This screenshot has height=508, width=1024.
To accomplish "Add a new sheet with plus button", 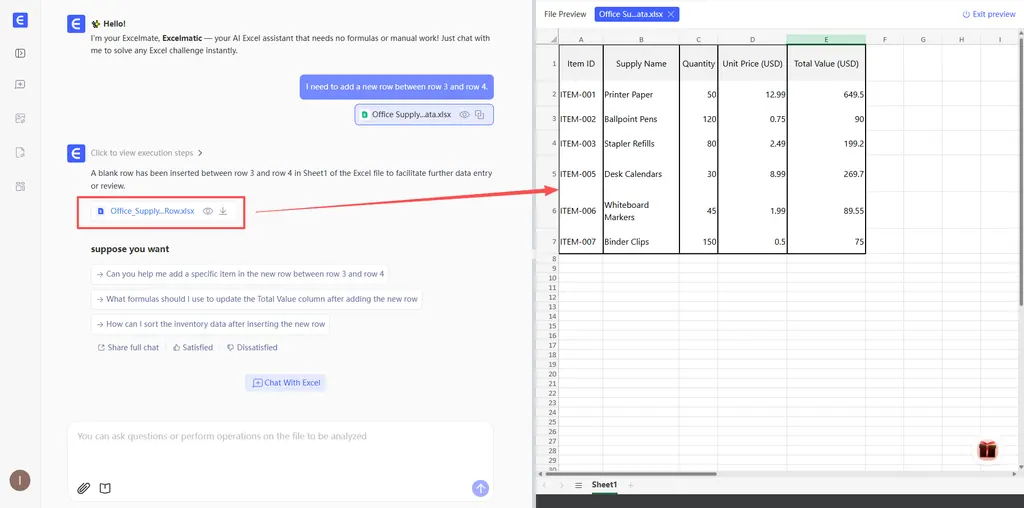I will (x=630, y=485).
